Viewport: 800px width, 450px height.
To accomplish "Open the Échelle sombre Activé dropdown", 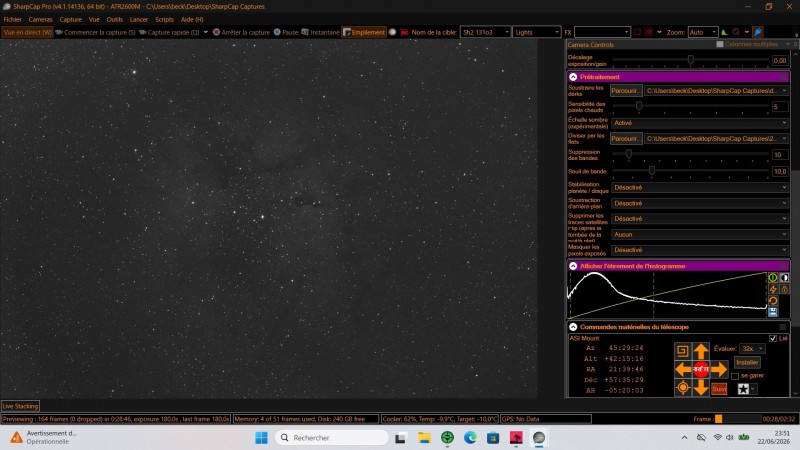I will tap(699, 123).
